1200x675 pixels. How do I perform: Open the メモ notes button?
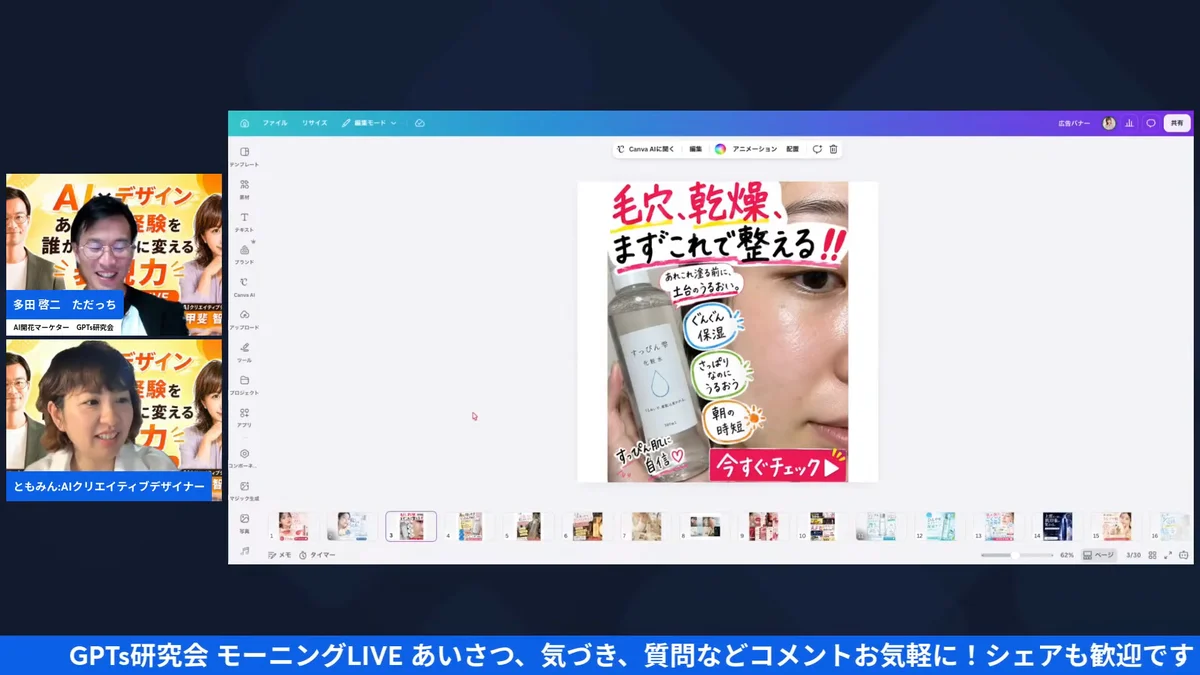280,555
